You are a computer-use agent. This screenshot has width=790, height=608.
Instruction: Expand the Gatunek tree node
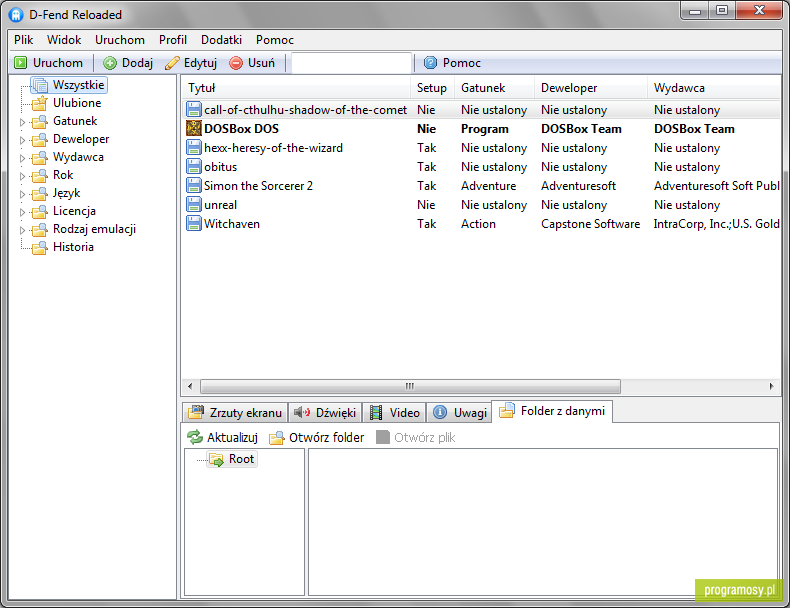[22, 122]
